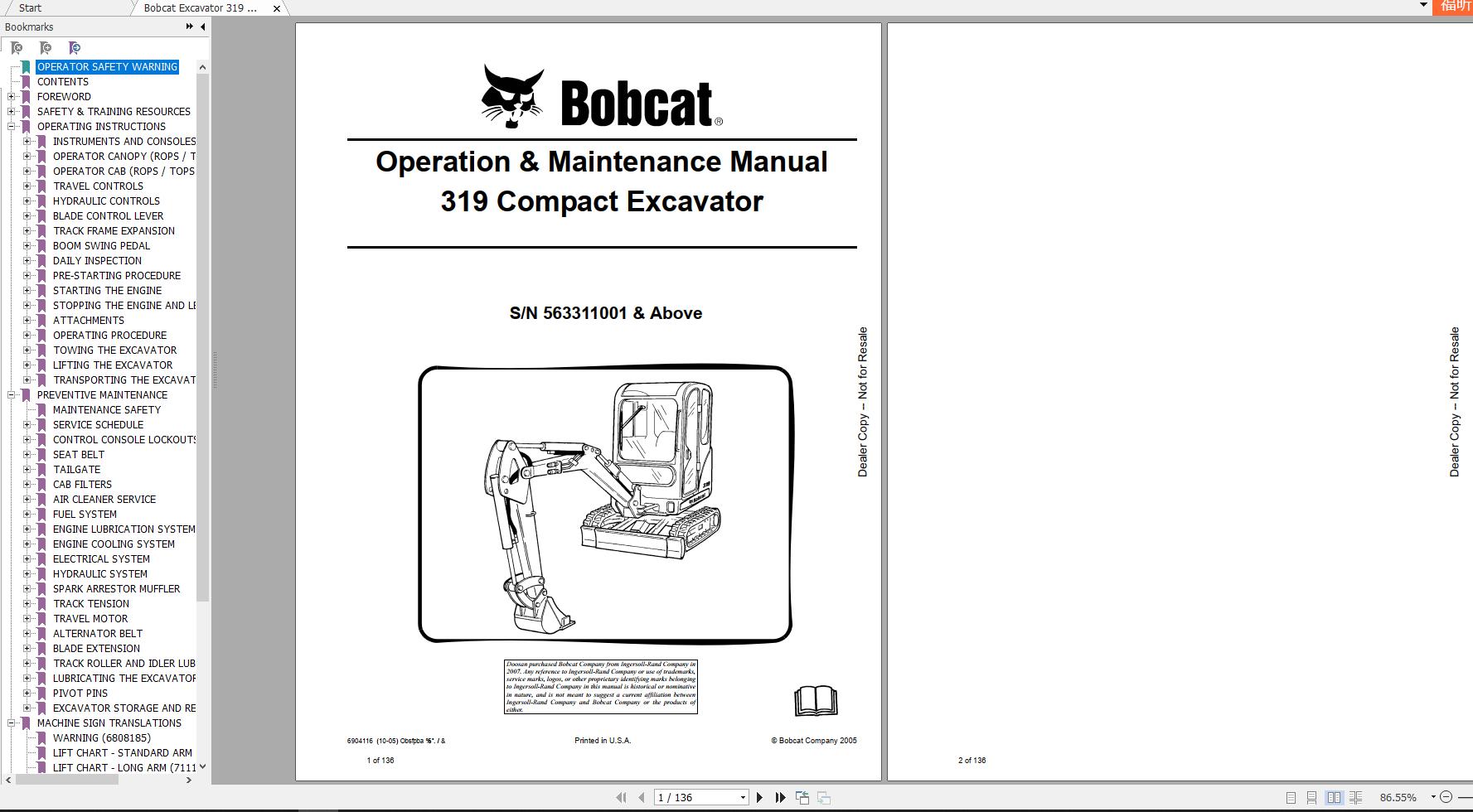The width and height of the screenshot is (1473, 812).
Task: Toggle bookmark panel options with double-arrow icon
Action: [x=189, y=27]
